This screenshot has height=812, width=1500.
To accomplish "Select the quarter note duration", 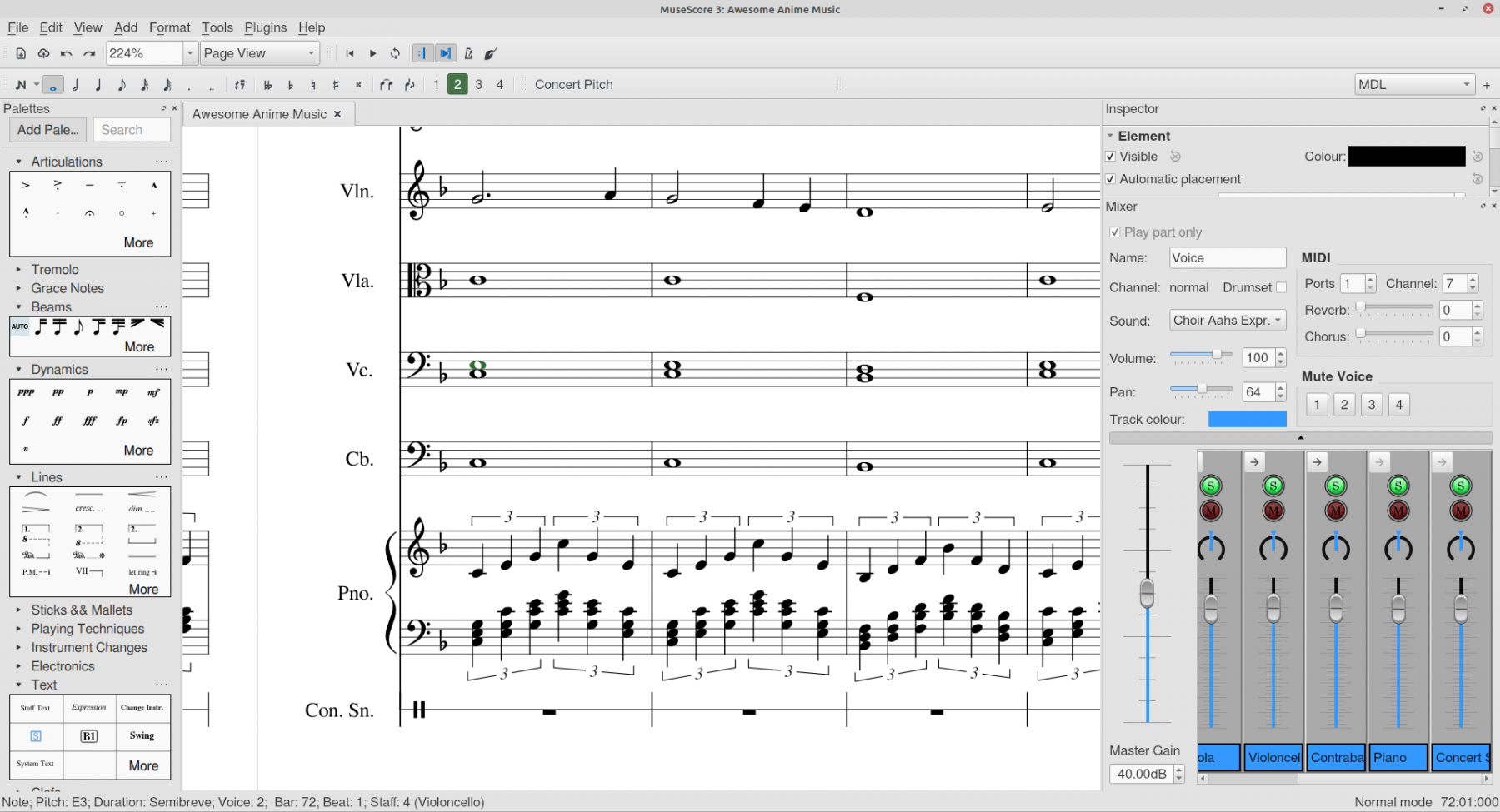I will pos(98,85).
